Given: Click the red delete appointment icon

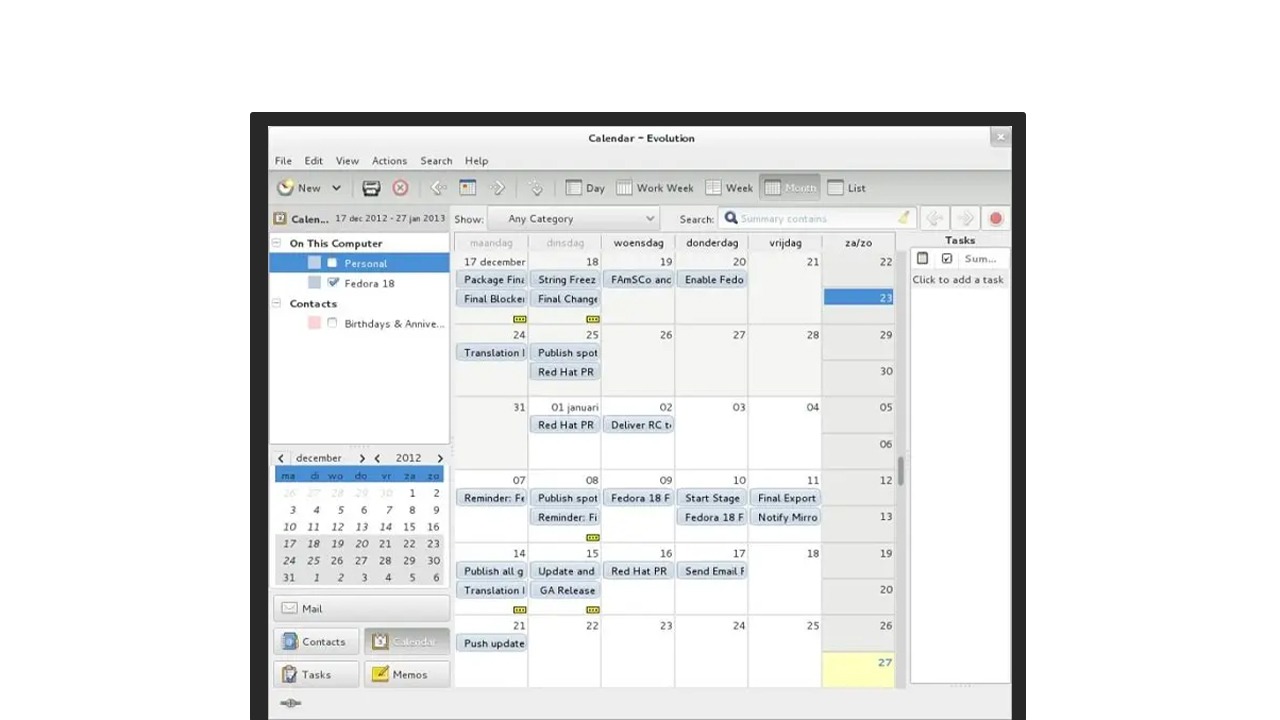Looking at the screenshot, I should coord(400,188).
